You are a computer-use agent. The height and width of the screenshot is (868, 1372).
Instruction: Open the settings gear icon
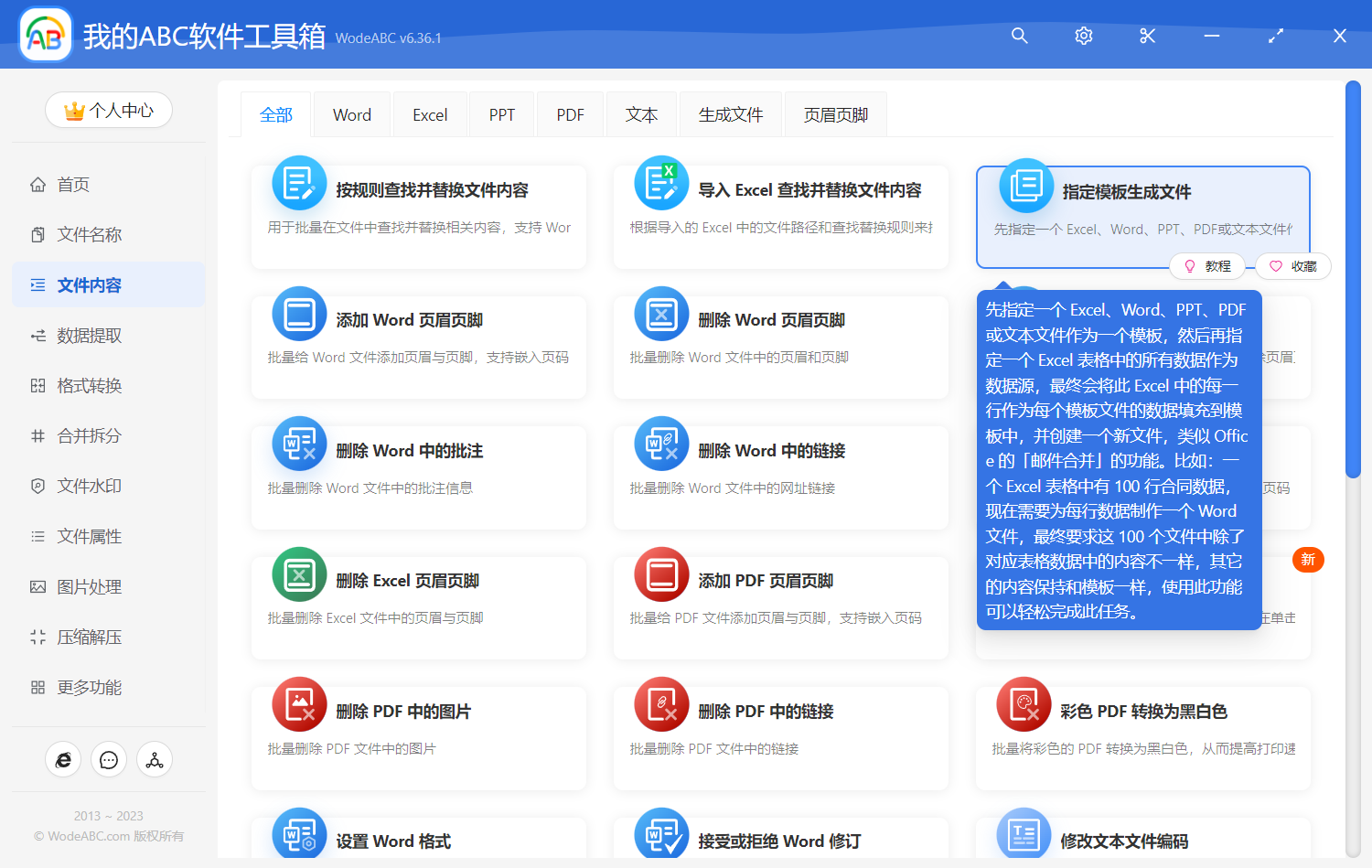pyautogui.click(x=1083, y=36)
